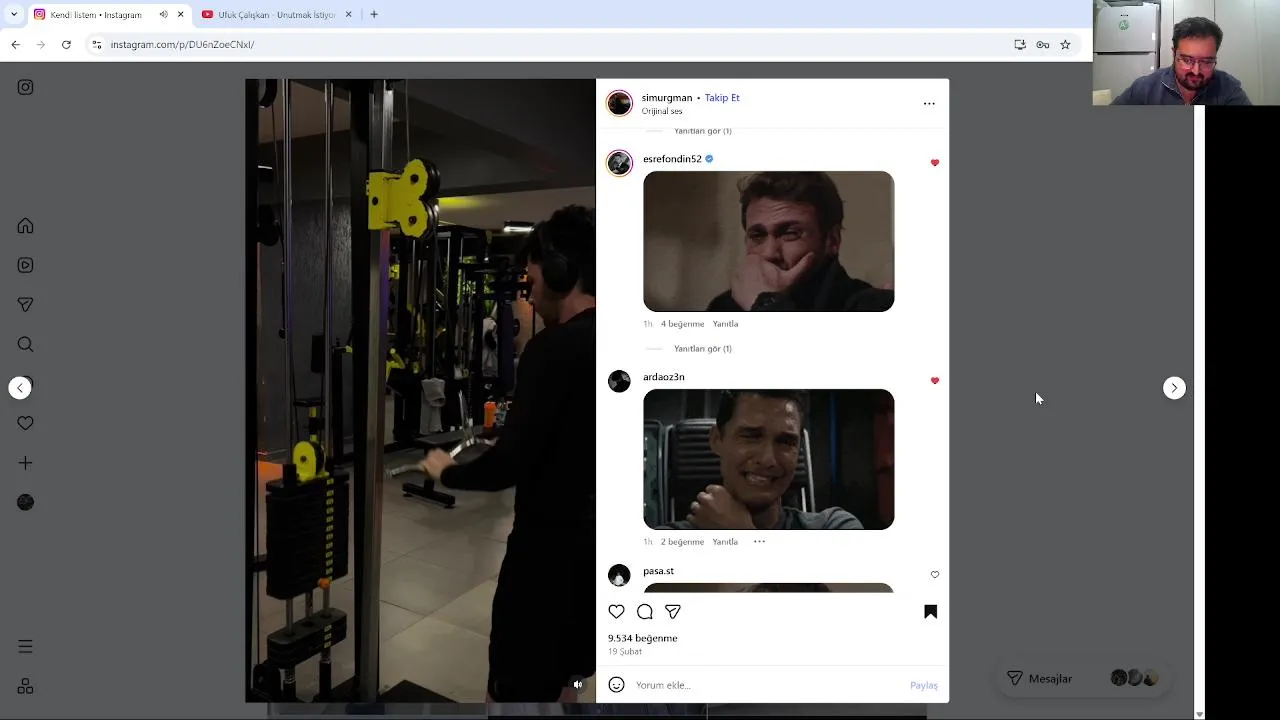The image size is (1280, 720).
Task: Close the YouTube browser tab
Action: (348, 15)
